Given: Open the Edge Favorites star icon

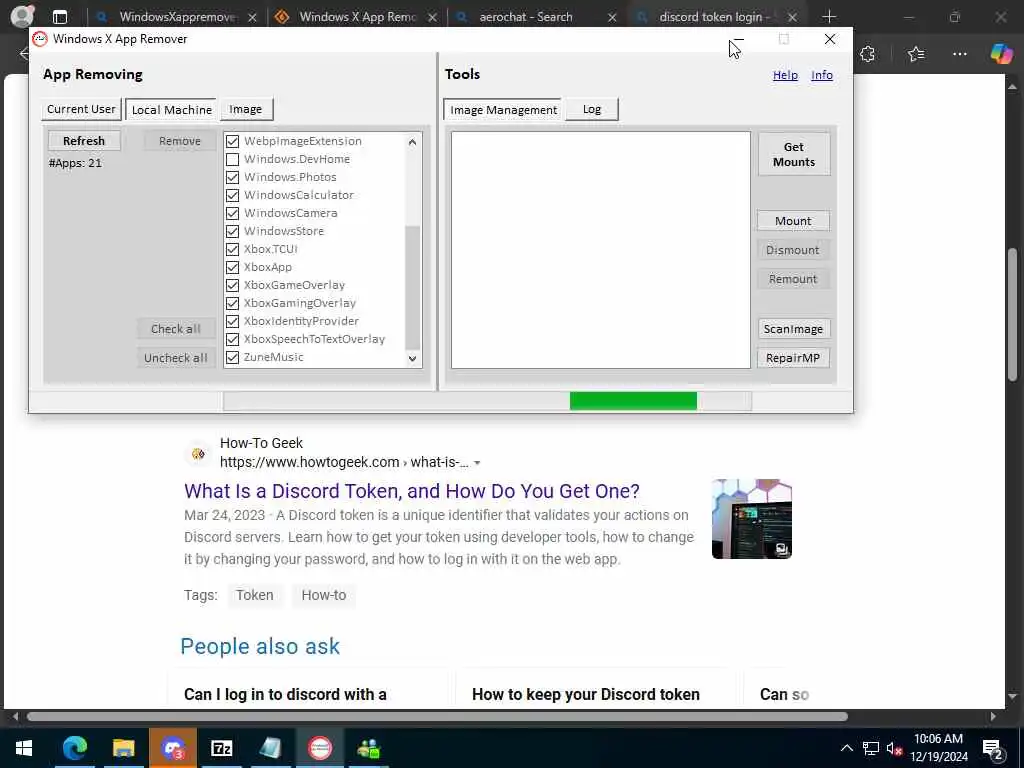Looking at the screenshot, I should [916, 54].
